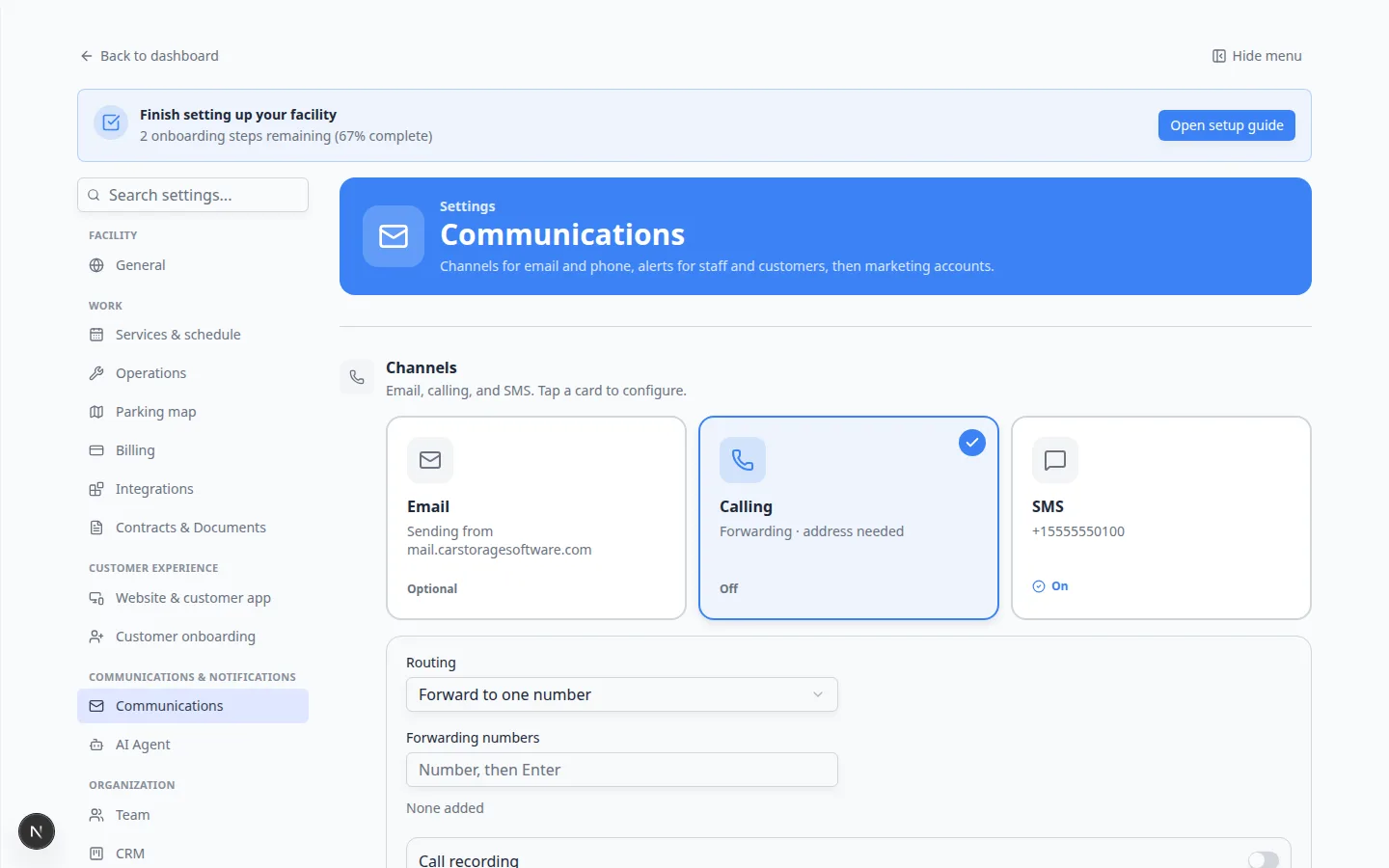The image size is (1389, 868).
Task: Click the envelope icon on Email card
Action: tap(430, 460)
